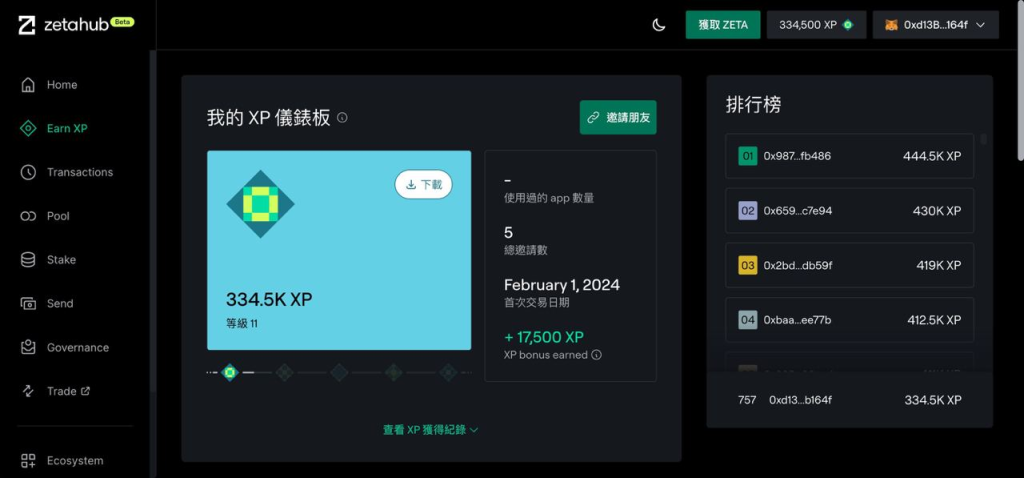Toggle dark mode moon icon
This screenshot has width=1024, height=478.
pos(659,25)
